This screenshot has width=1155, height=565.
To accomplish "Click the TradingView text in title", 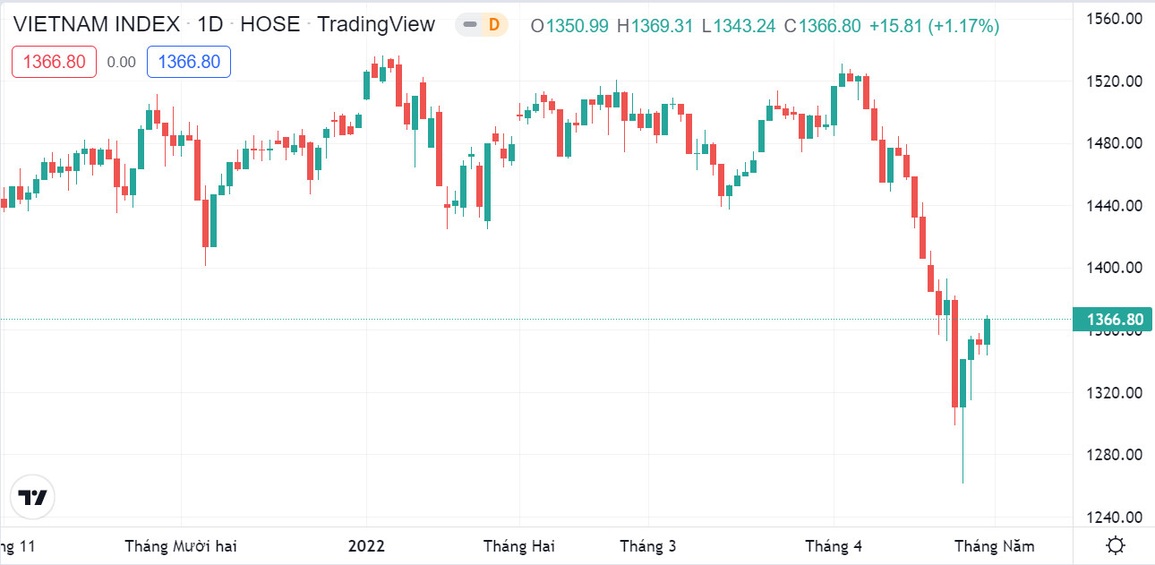I will pos(376,25).
